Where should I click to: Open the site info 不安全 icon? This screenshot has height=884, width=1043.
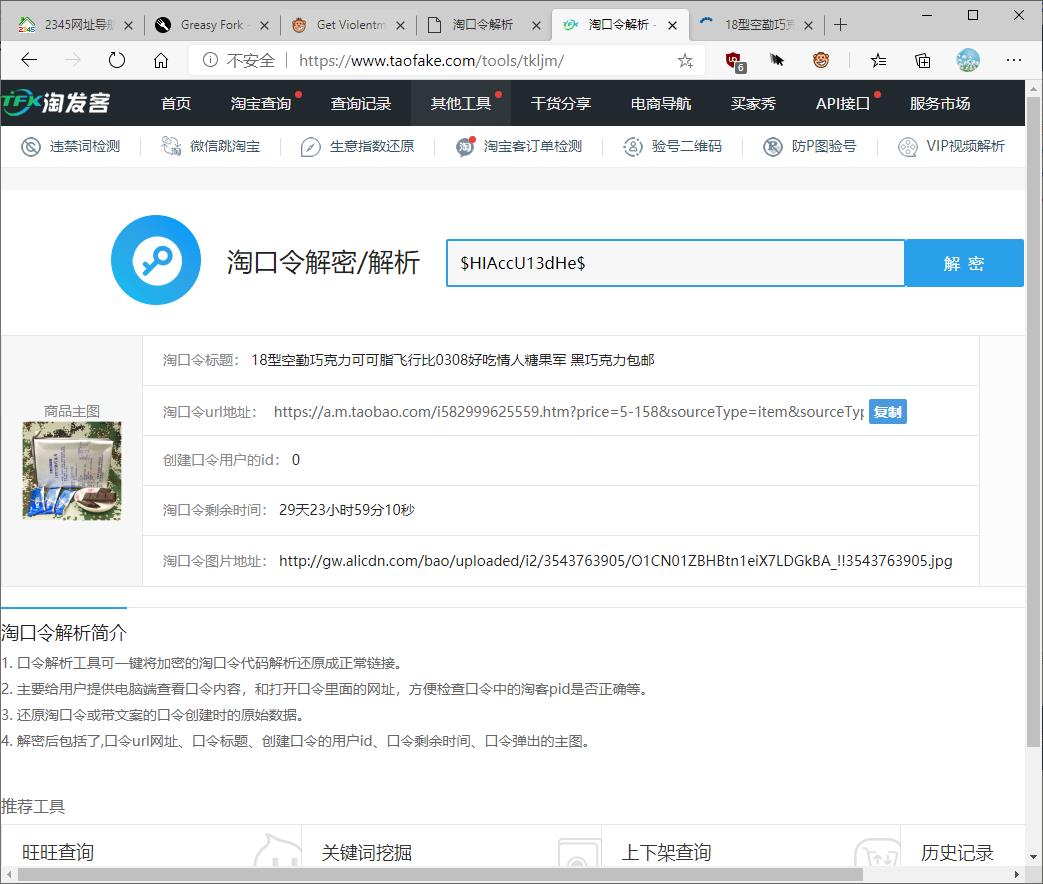[210, 61]
